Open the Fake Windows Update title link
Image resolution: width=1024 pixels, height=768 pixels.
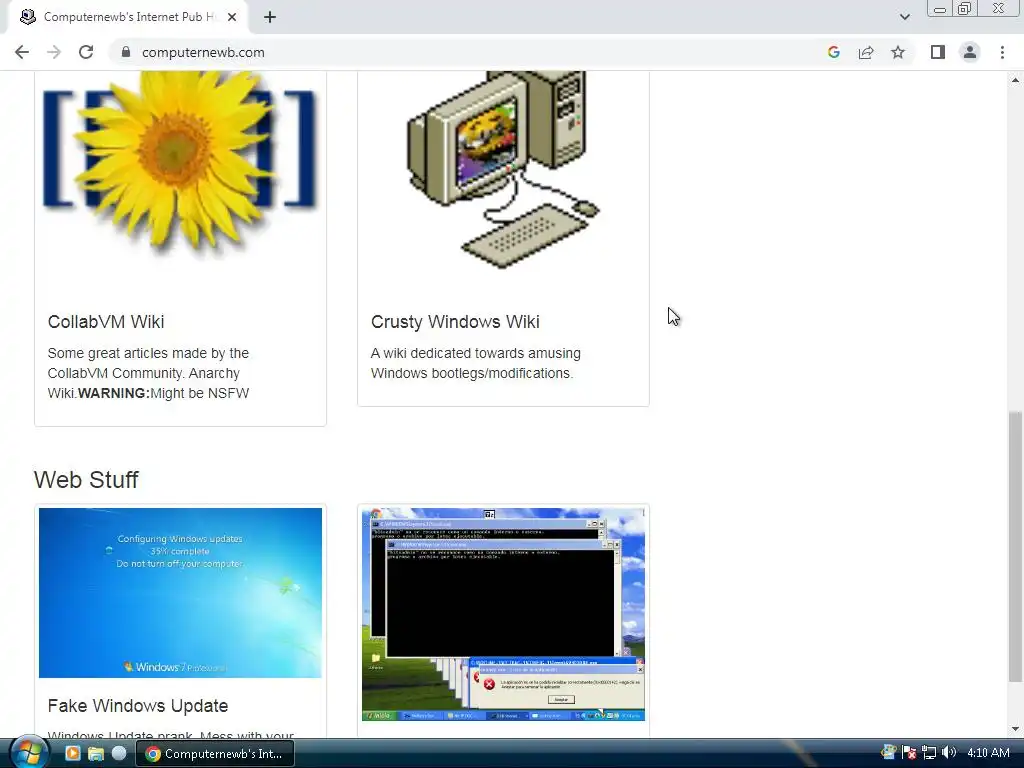click(x=138, y=706)
